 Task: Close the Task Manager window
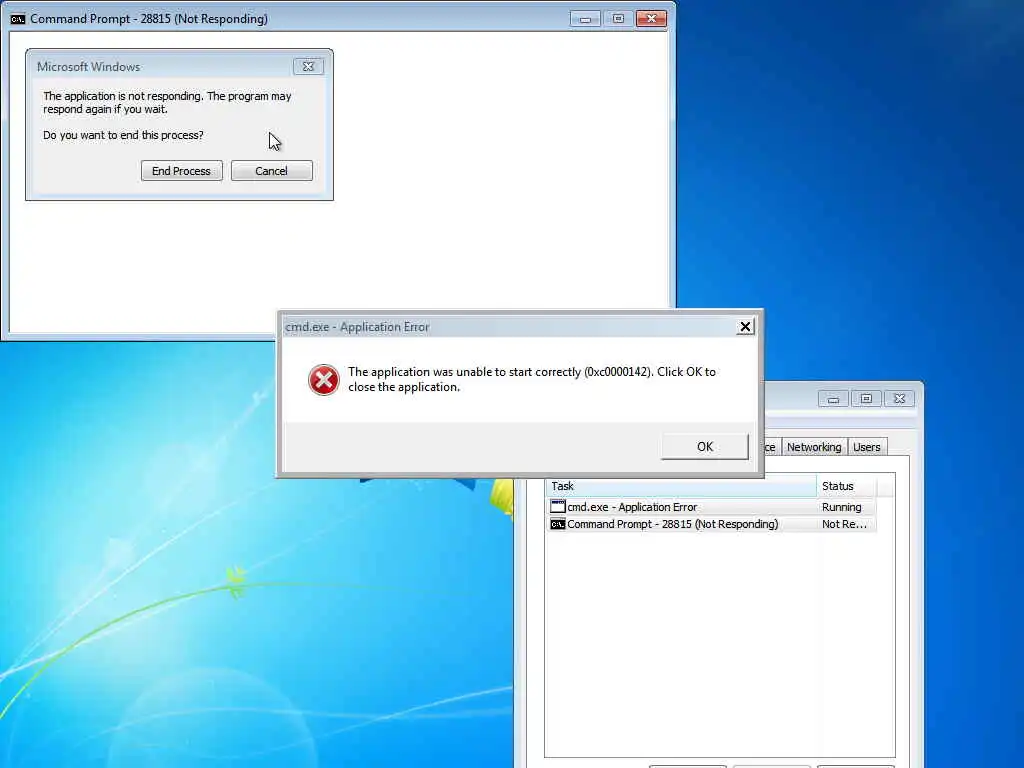899,399
